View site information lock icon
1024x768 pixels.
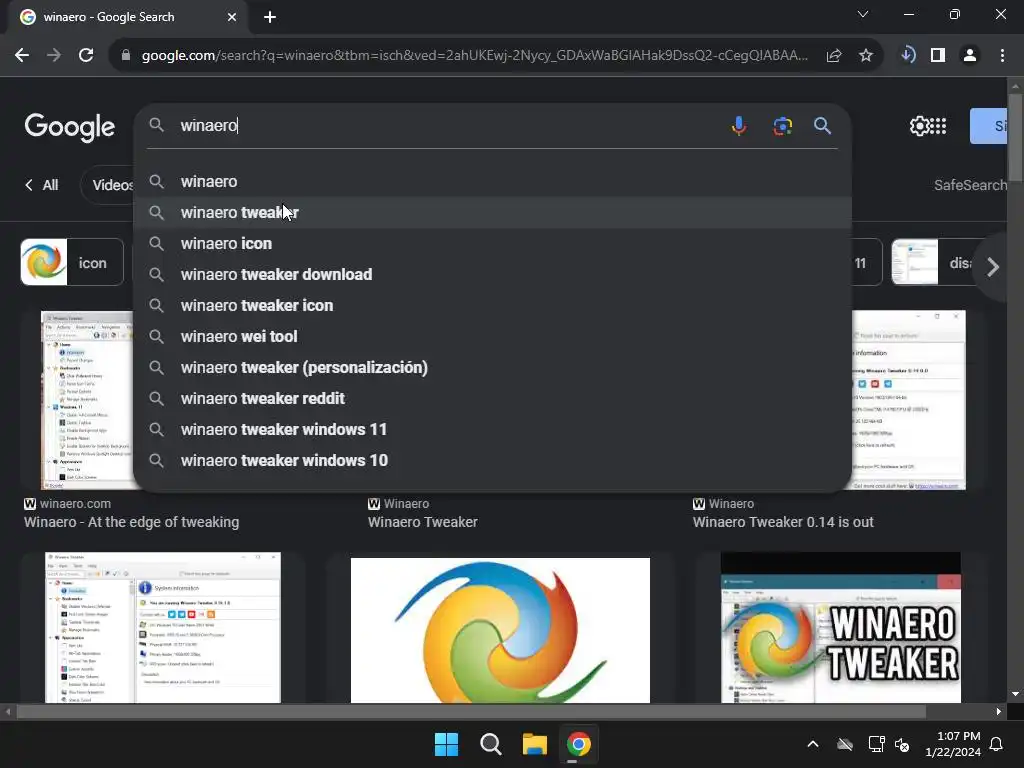(126, 56)
